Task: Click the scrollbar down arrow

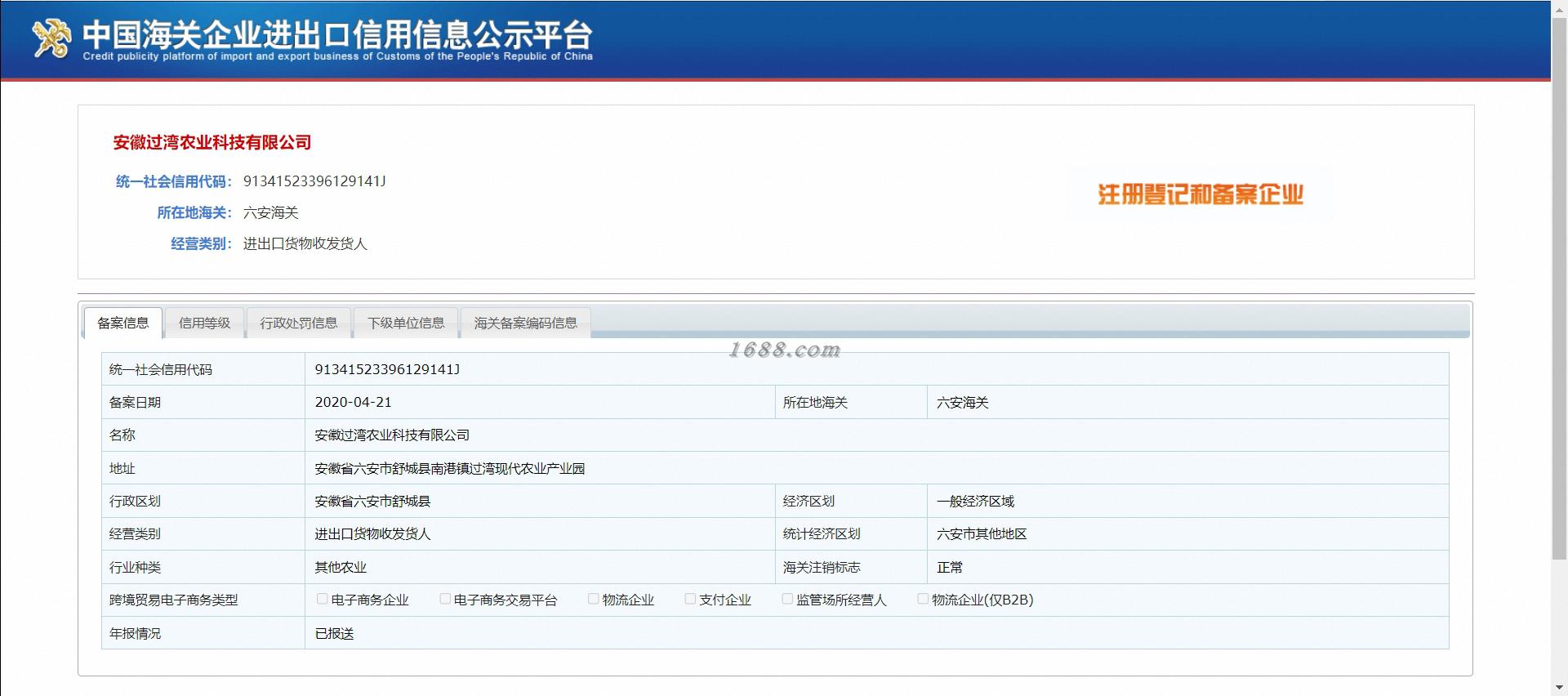Action: (1559, 688)
